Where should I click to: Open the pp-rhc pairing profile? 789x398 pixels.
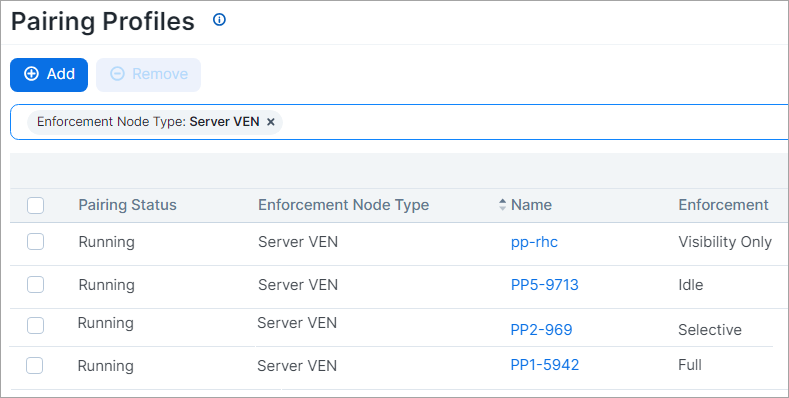coord(534,242)
